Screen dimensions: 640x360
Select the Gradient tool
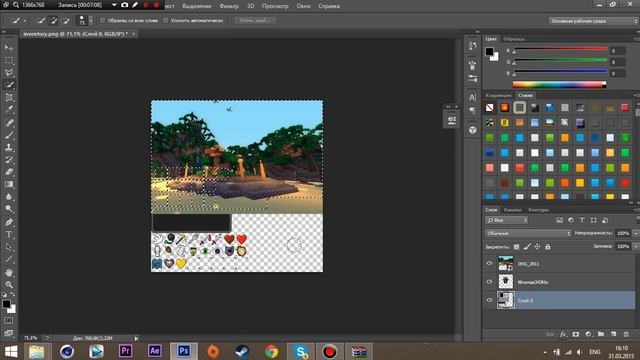tap(9, 184)
